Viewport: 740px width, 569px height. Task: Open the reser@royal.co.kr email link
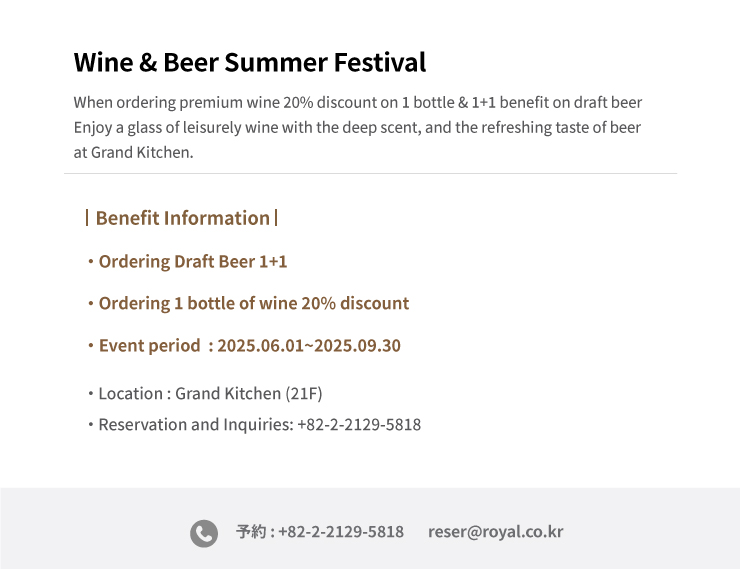pos(496,532)
